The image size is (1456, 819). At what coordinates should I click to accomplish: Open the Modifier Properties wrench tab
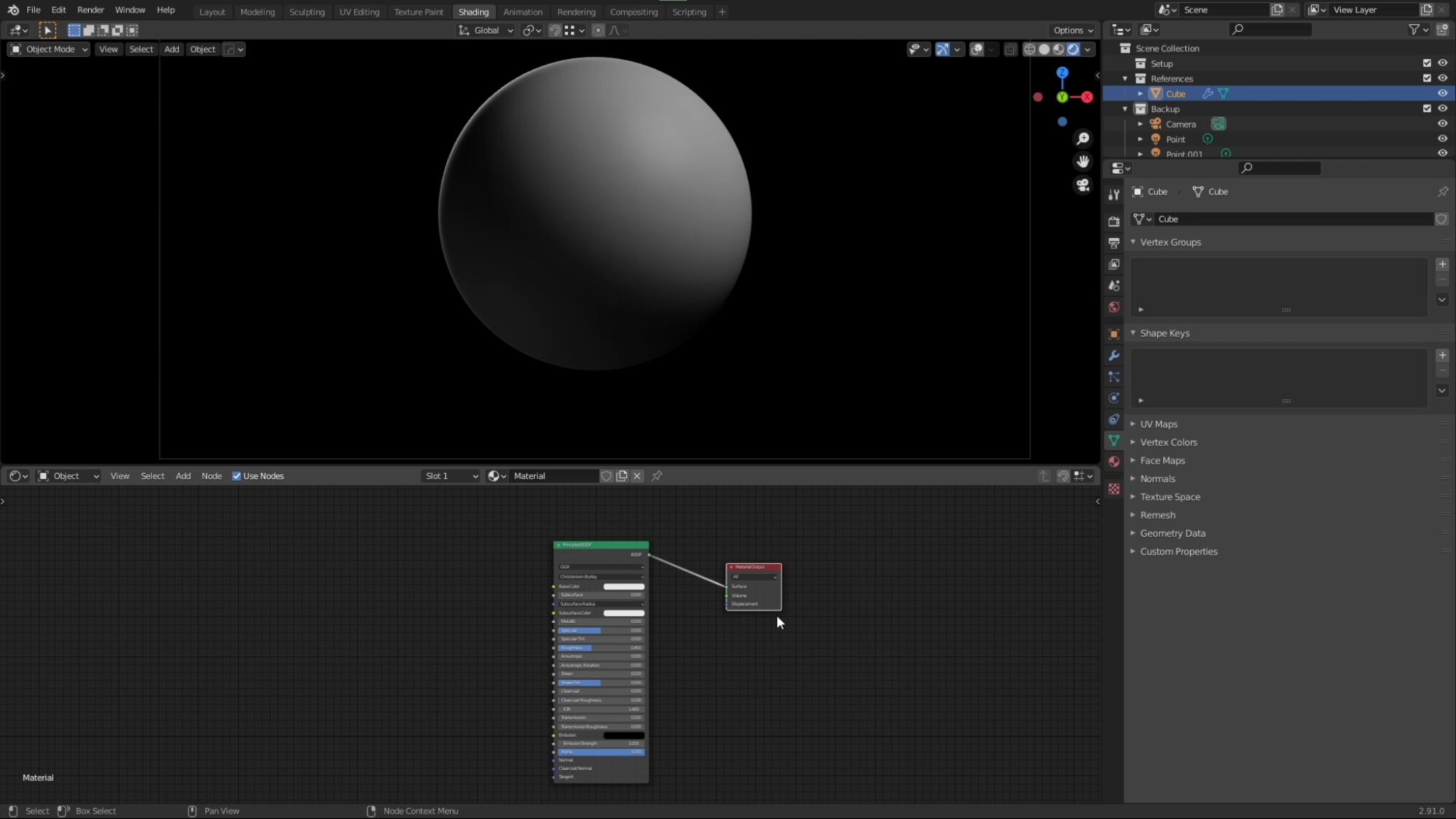click(x=1114, y=355)
